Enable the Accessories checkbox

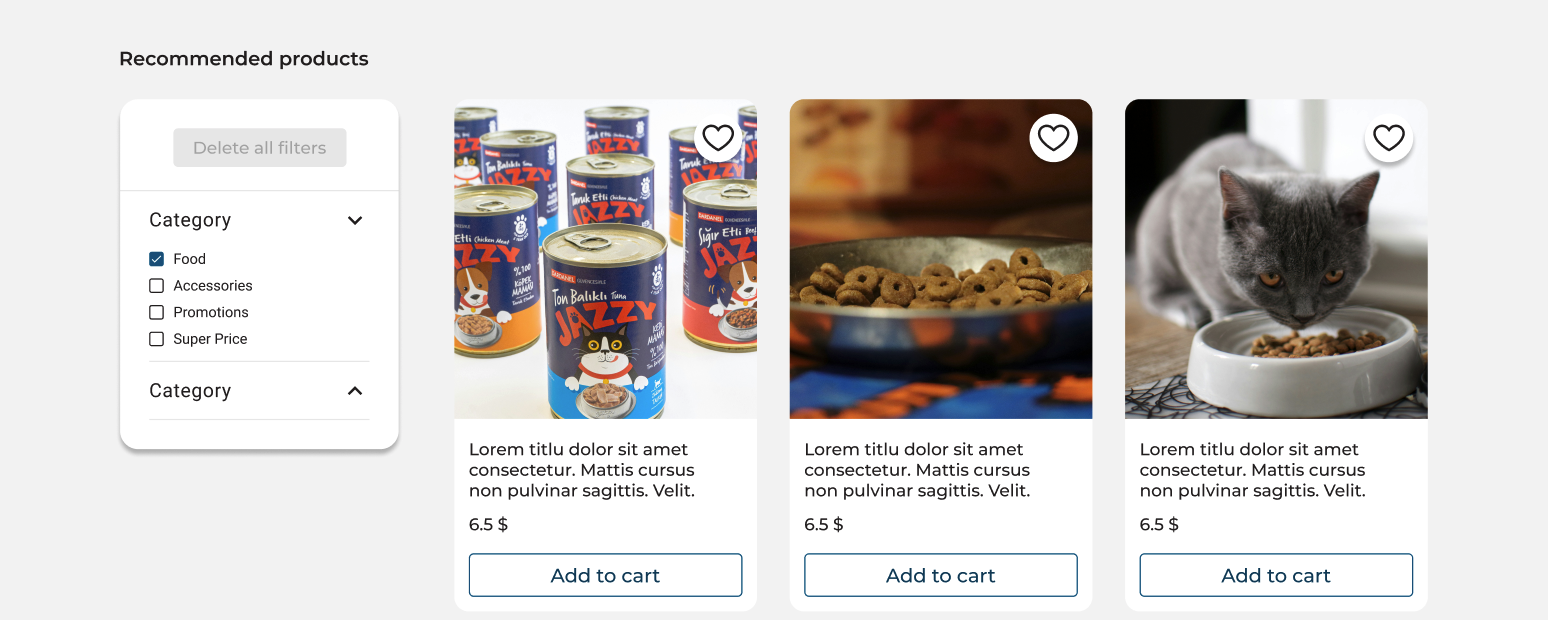point(157,286)
